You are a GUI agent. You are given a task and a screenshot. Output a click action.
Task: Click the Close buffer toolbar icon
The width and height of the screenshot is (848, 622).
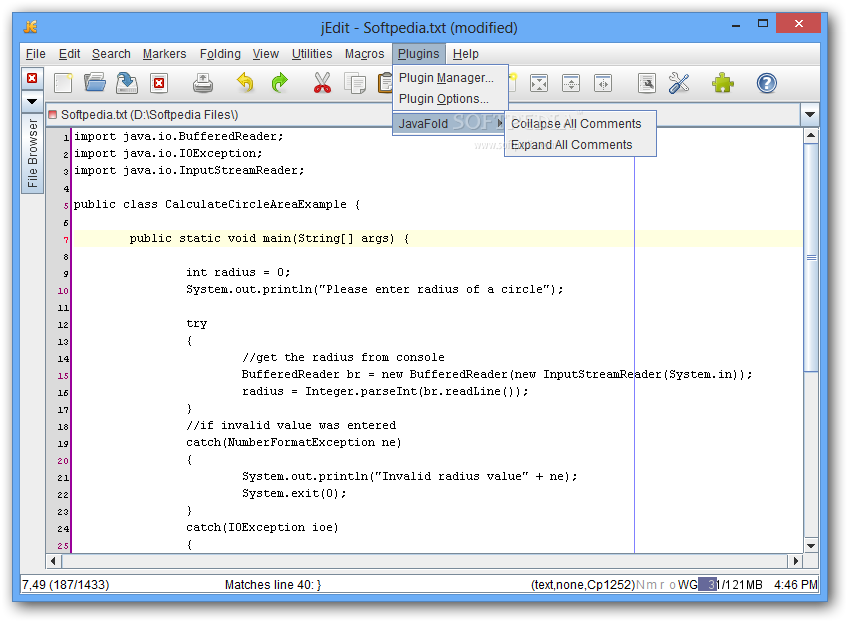159,83
